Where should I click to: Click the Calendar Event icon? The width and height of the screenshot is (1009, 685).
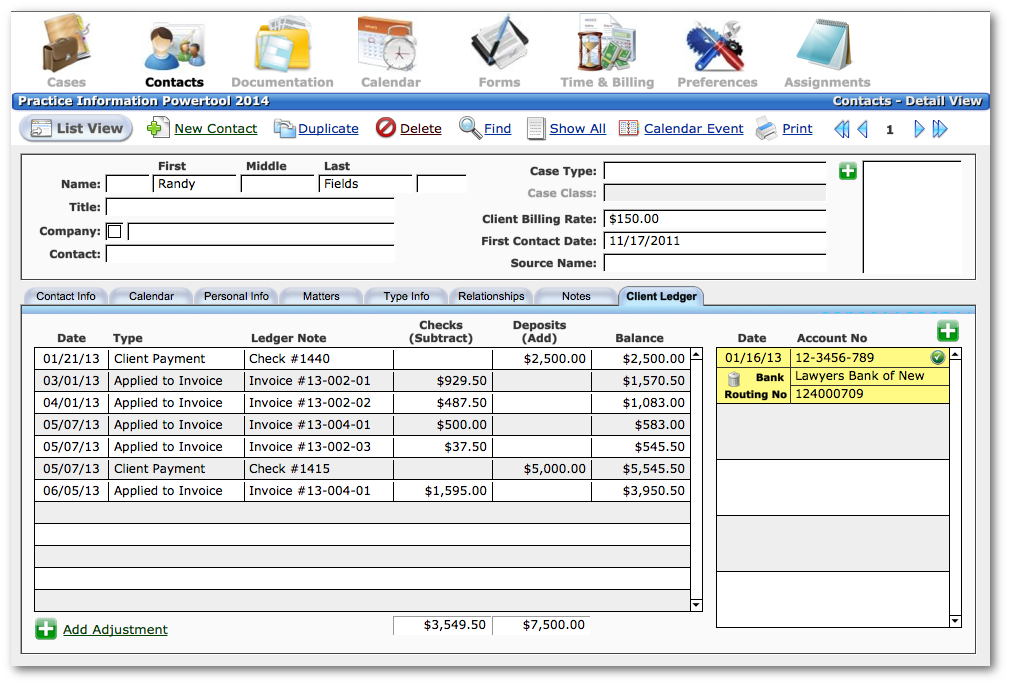click(x=628, y=128)
